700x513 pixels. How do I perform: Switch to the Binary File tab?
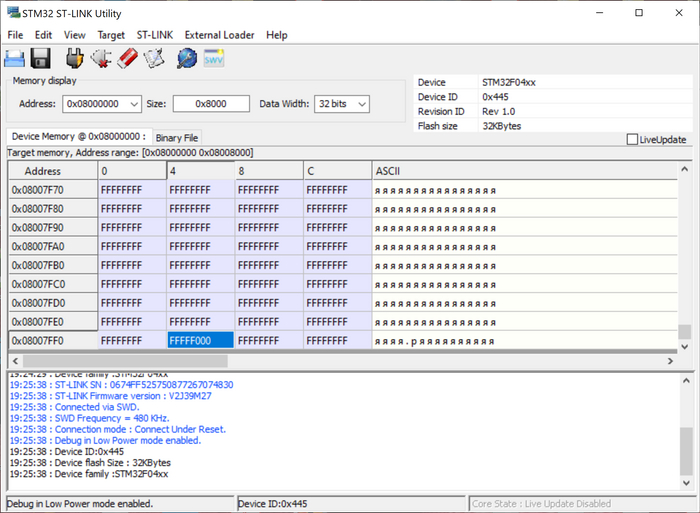pyautogui.click(x=177, y=137)
